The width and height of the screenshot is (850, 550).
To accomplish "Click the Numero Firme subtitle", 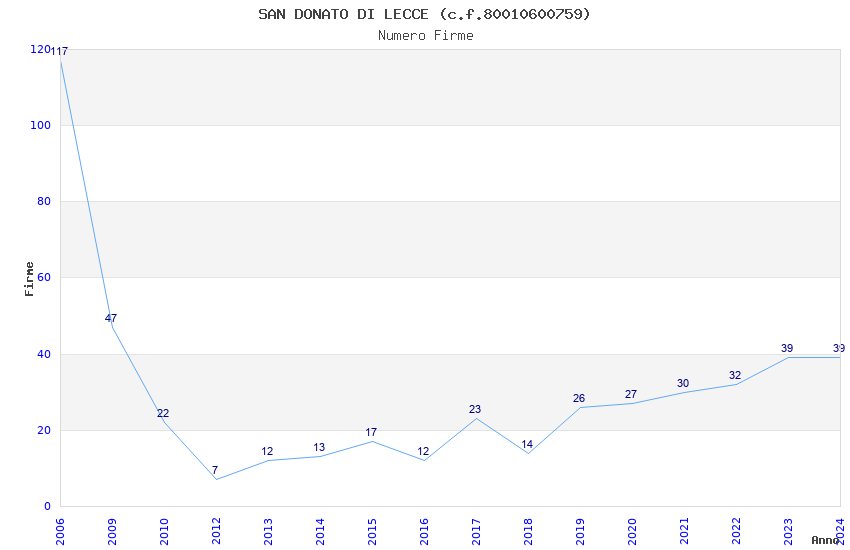I will [426, 36].
